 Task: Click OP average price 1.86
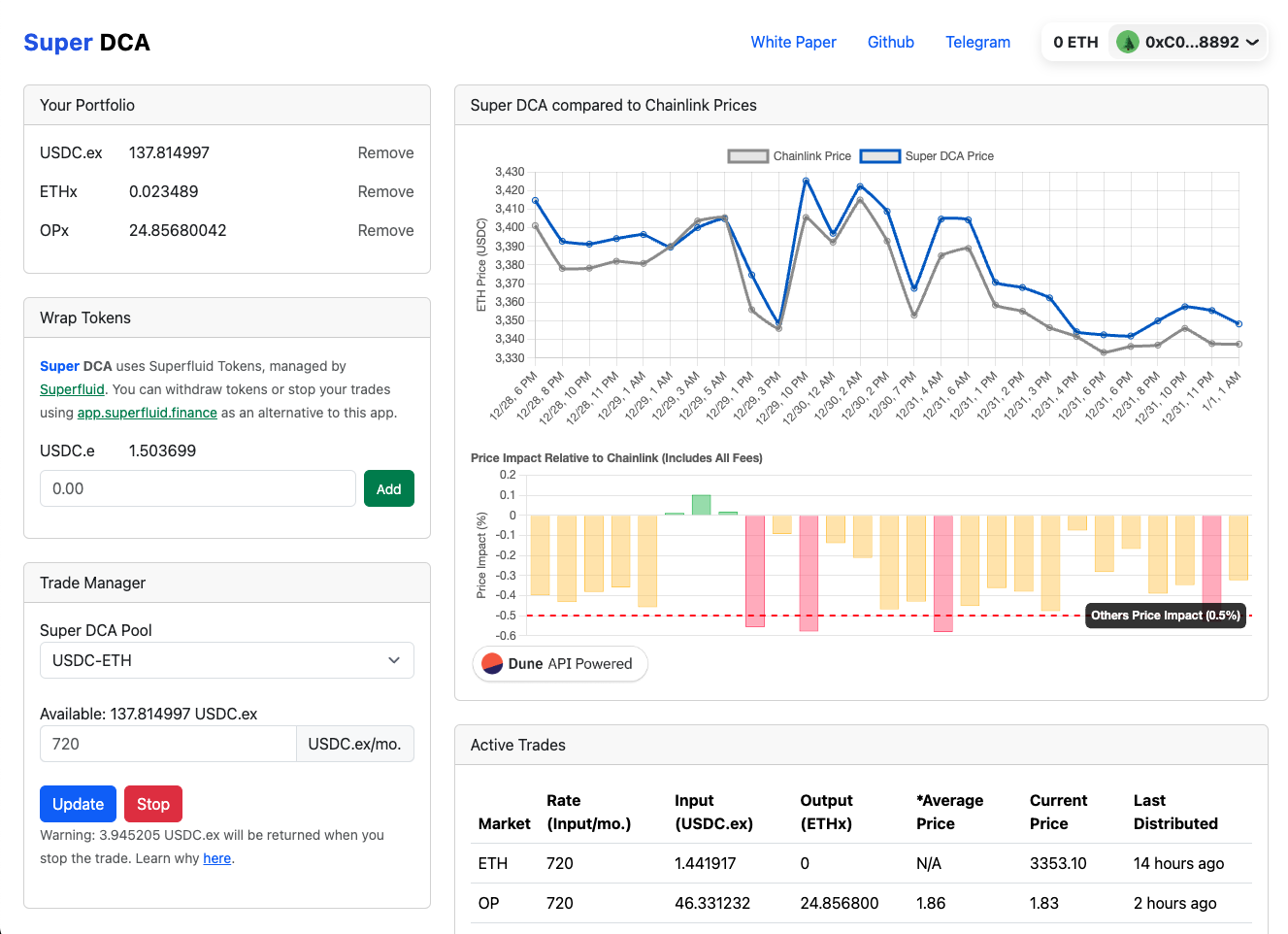point(931,903)
